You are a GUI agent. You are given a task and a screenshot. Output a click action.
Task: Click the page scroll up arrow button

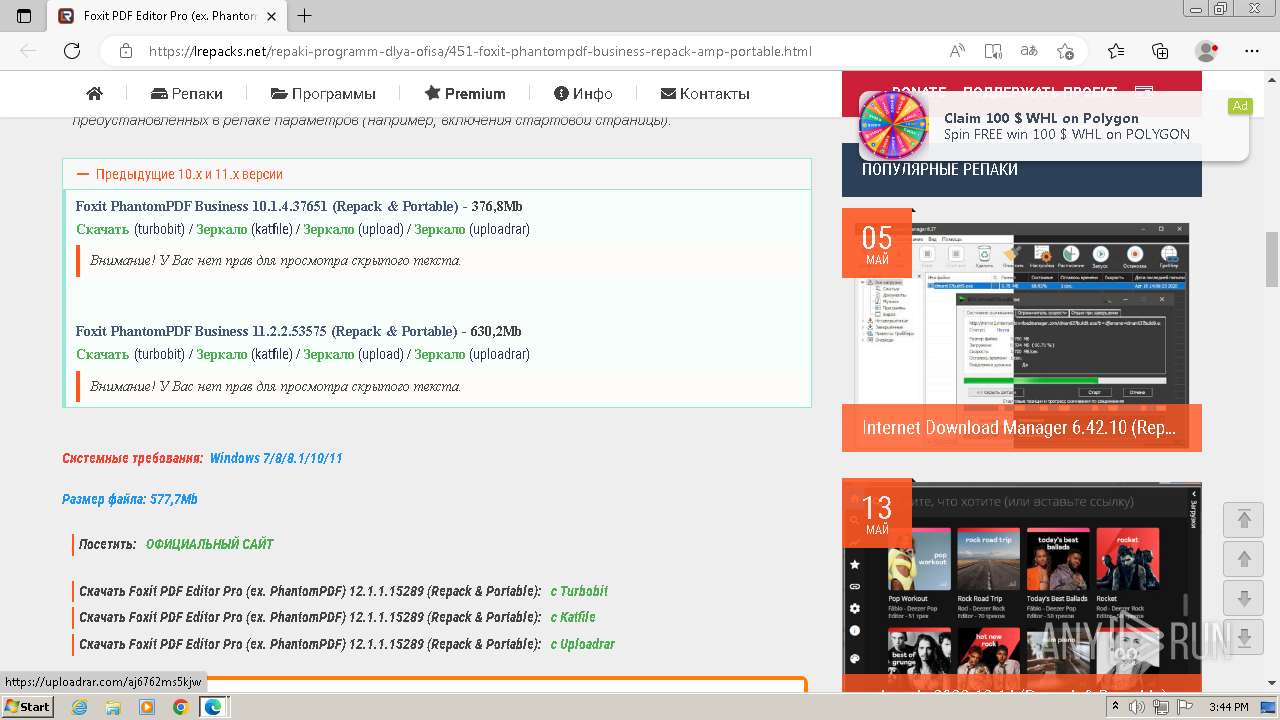click(x=1244, y=559)
